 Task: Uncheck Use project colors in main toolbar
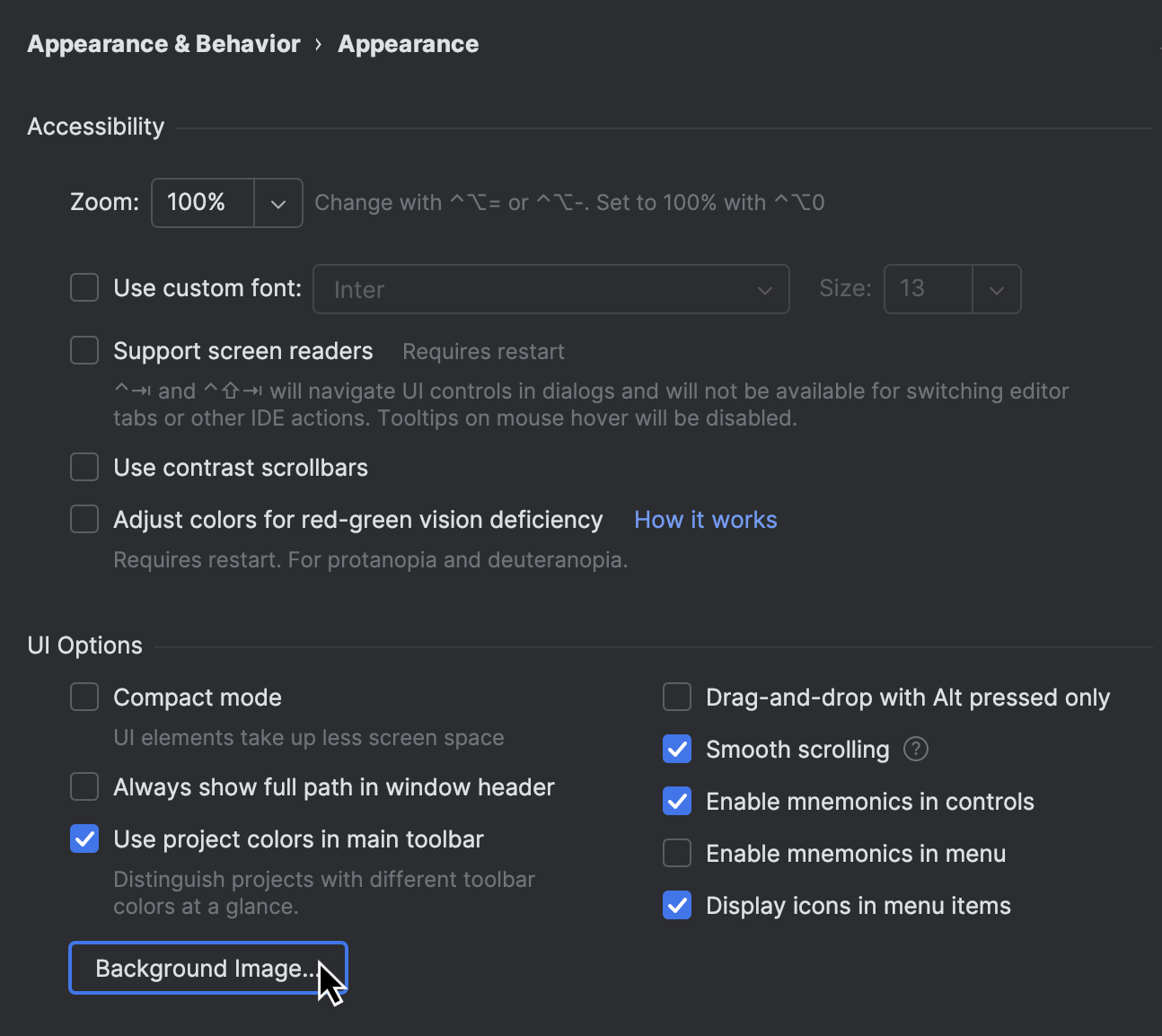click(x=84, y=838)
